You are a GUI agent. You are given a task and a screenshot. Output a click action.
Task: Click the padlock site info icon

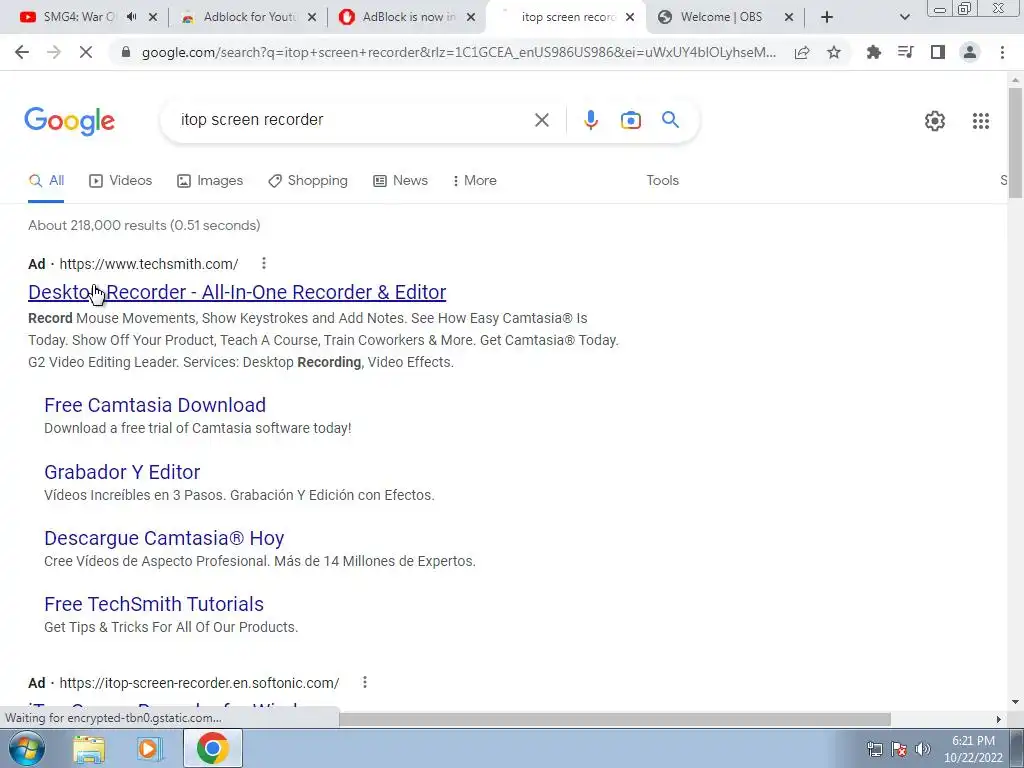point(126,52)
